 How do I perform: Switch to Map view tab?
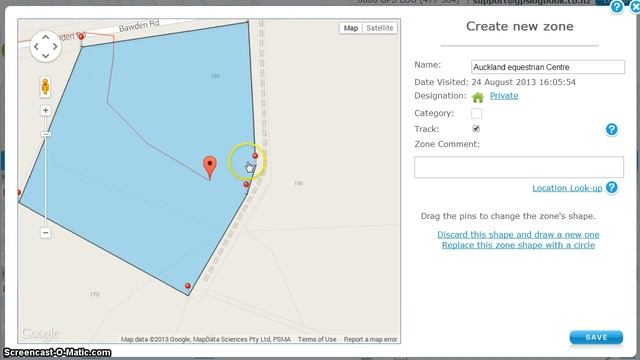pos(350,28)
